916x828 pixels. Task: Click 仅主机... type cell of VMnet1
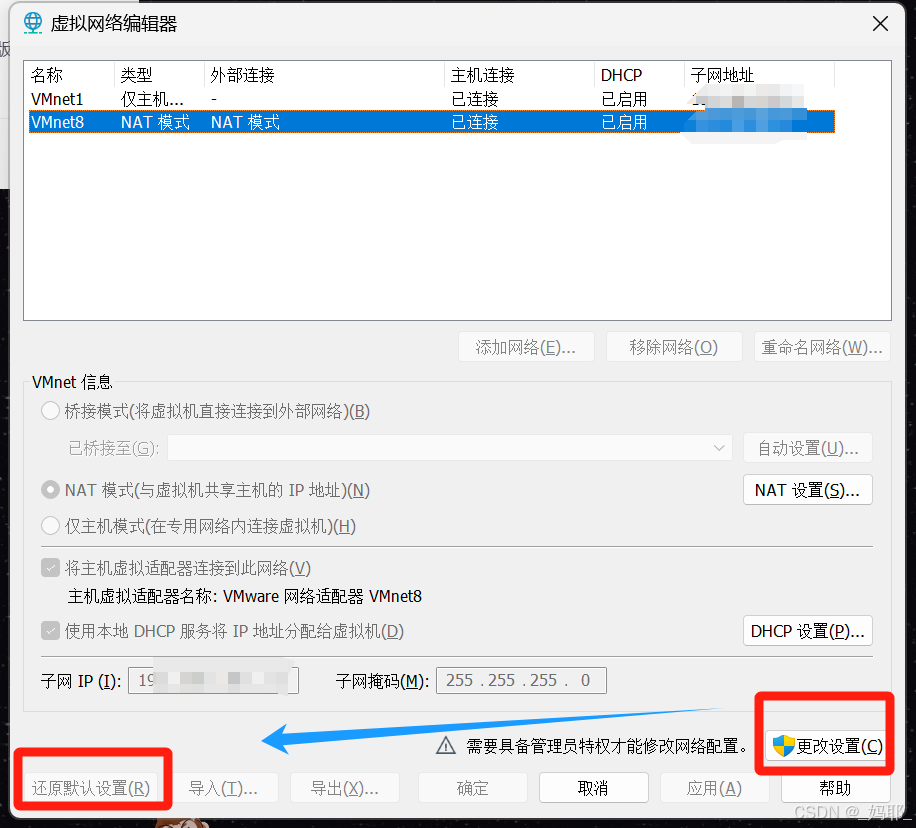(152, 99)
